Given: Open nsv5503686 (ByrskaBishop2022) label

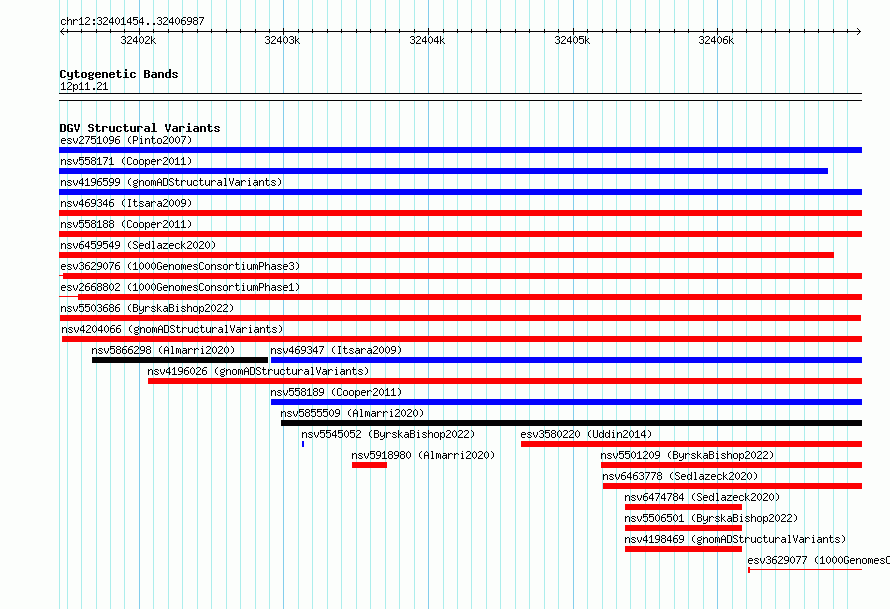Looking at the screenshot, I should click(147, 308).
